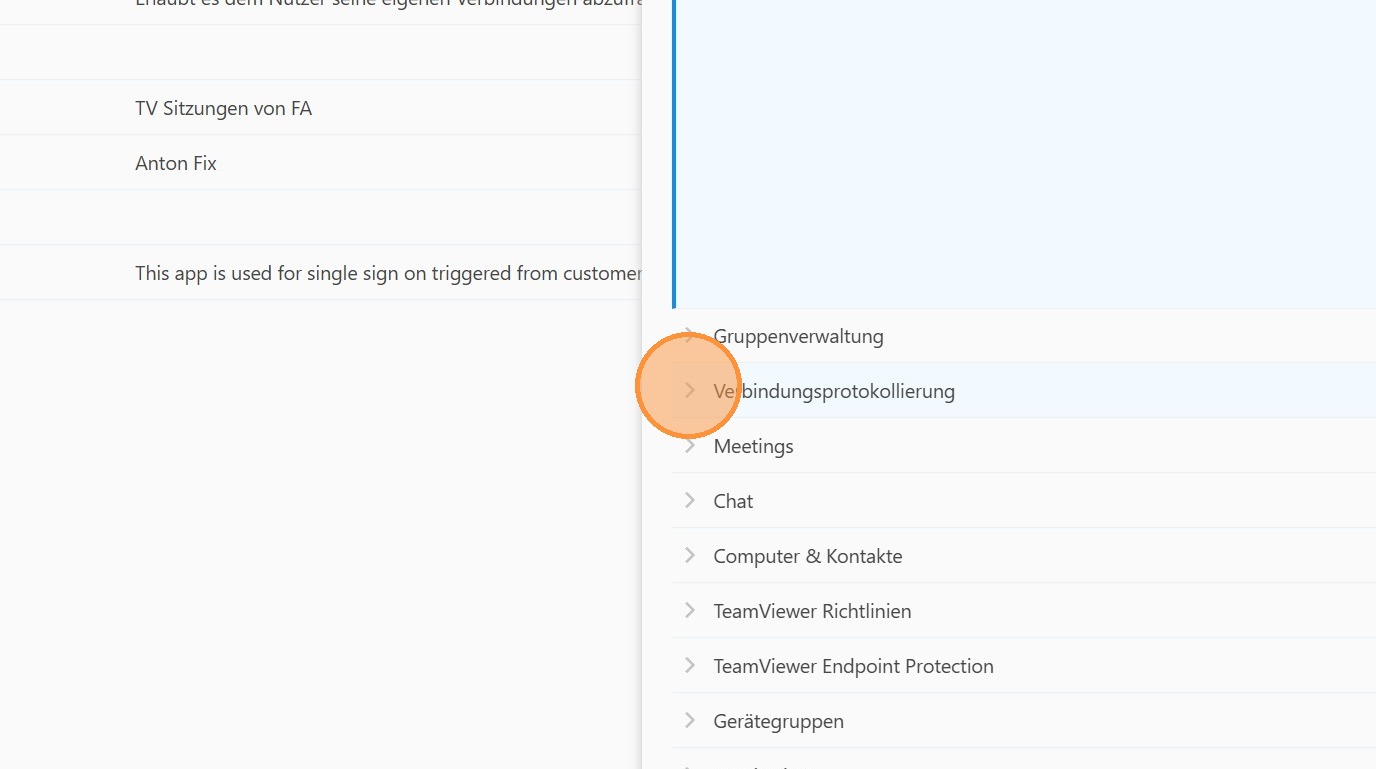Select the "TV Sitzungen von FA" entry
The width and height of the screenshot is (1376, 769).
coord(223,108)
